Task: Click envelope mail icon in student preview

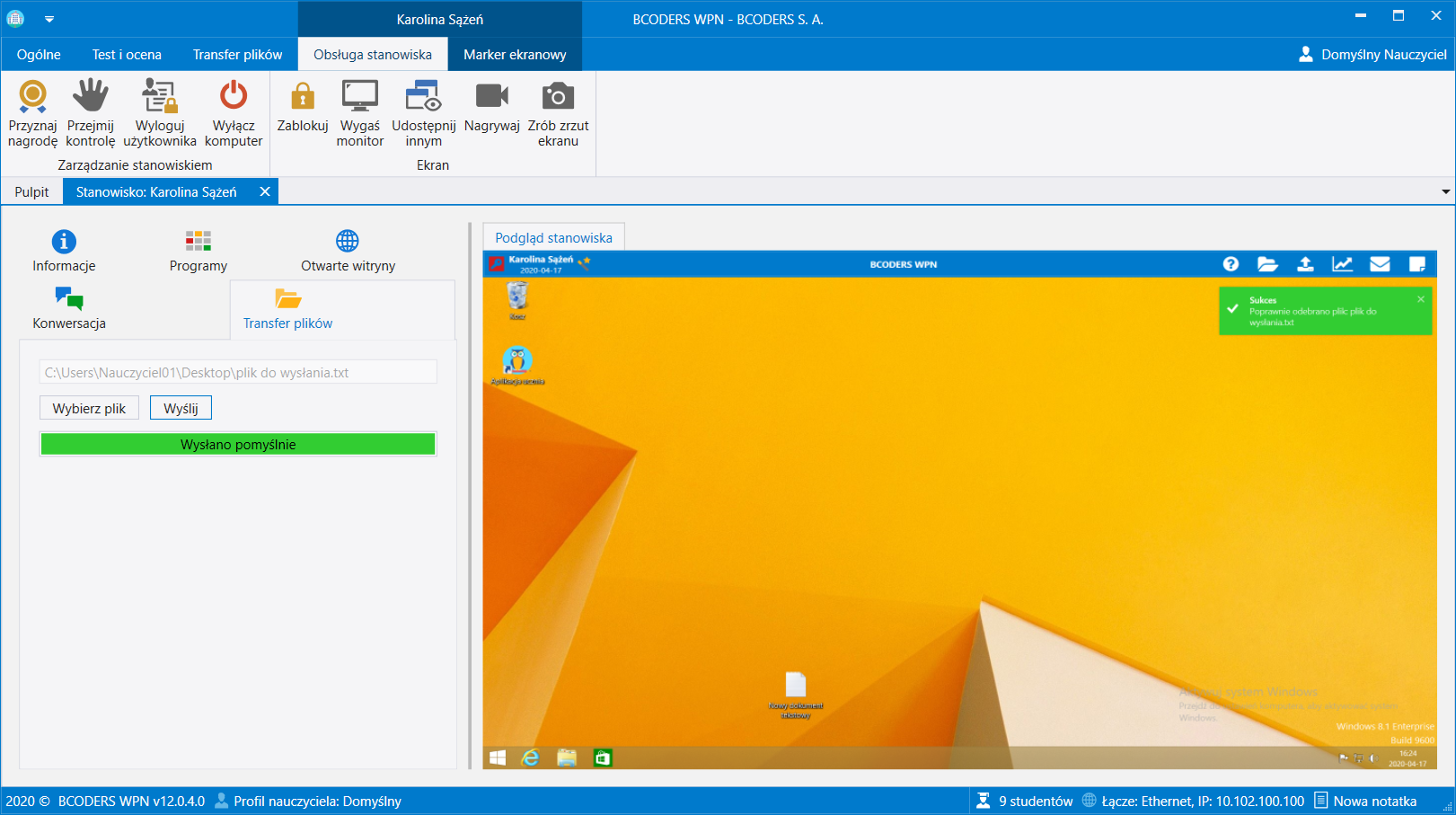Action: 1380,264
